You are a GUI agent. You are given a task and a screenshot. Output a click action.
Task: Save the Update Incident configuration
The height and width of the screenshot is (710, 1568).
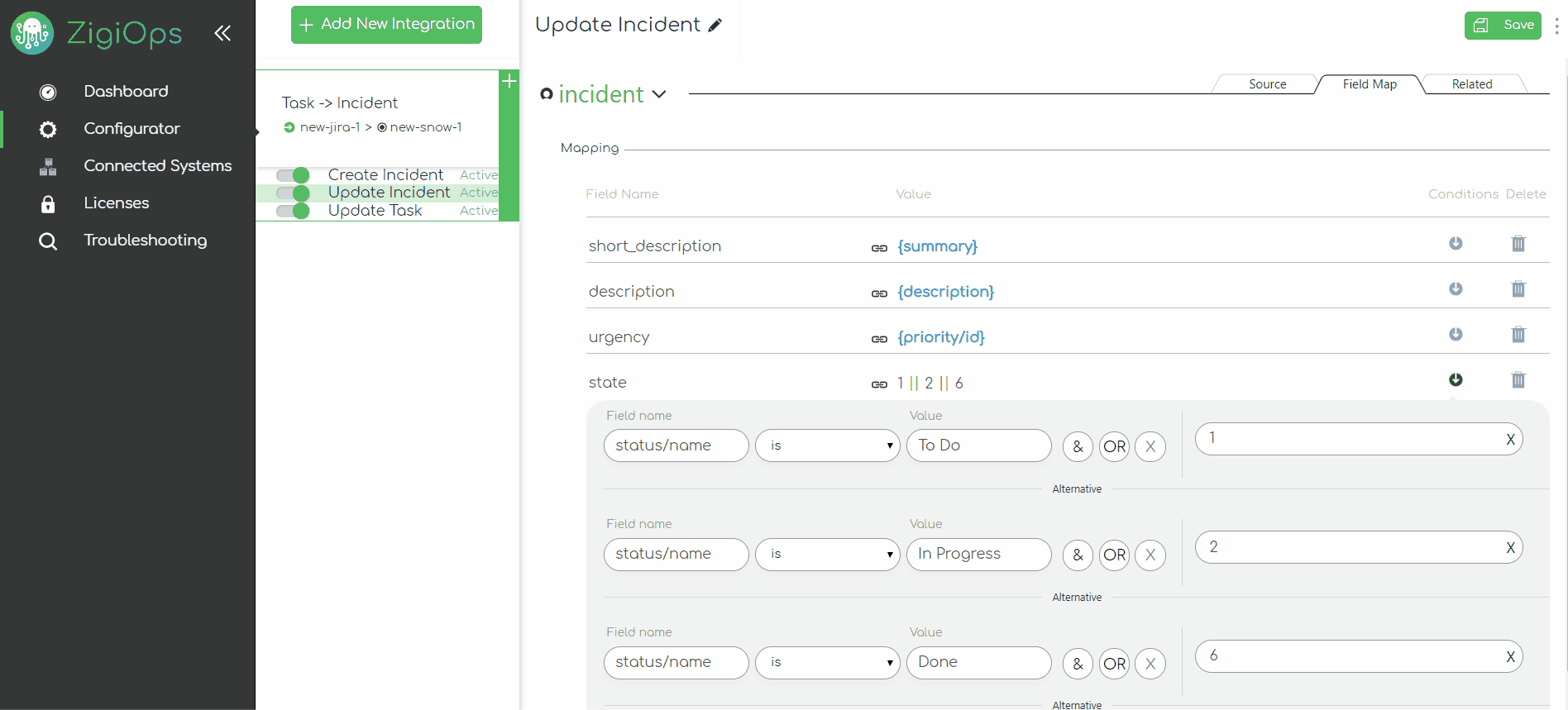tap(1503, 26)
